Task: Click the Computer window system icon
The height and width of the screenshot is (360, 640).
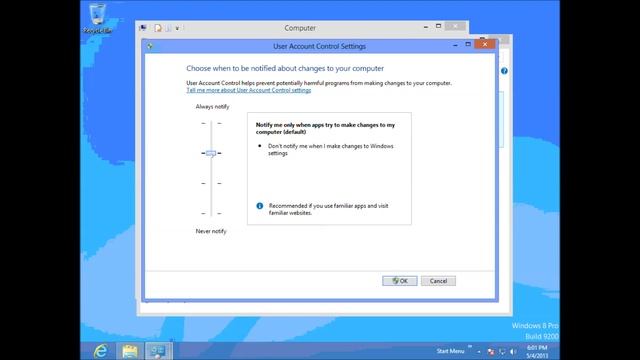Action: coord(143,28)
